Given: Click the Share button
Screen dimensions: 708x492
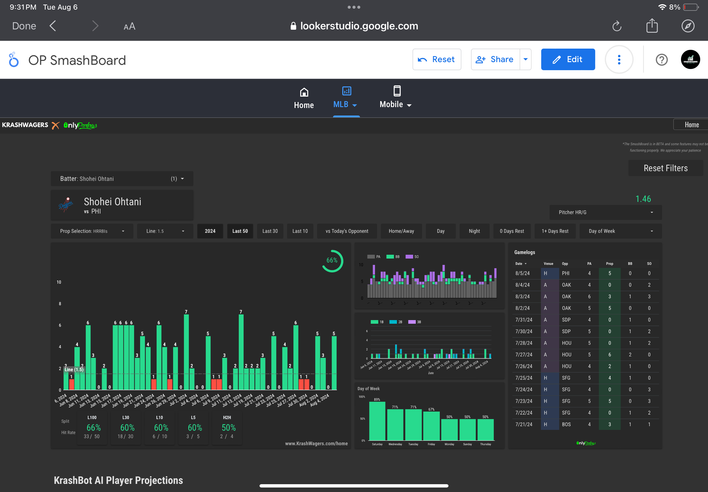Looking at the screenshot, I should 495,60.
